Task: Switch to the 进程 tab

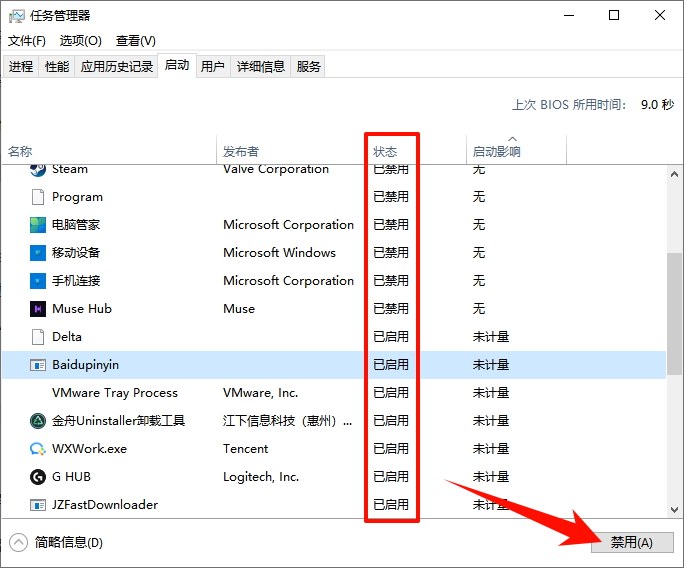Action: click(x=21, y=67)
